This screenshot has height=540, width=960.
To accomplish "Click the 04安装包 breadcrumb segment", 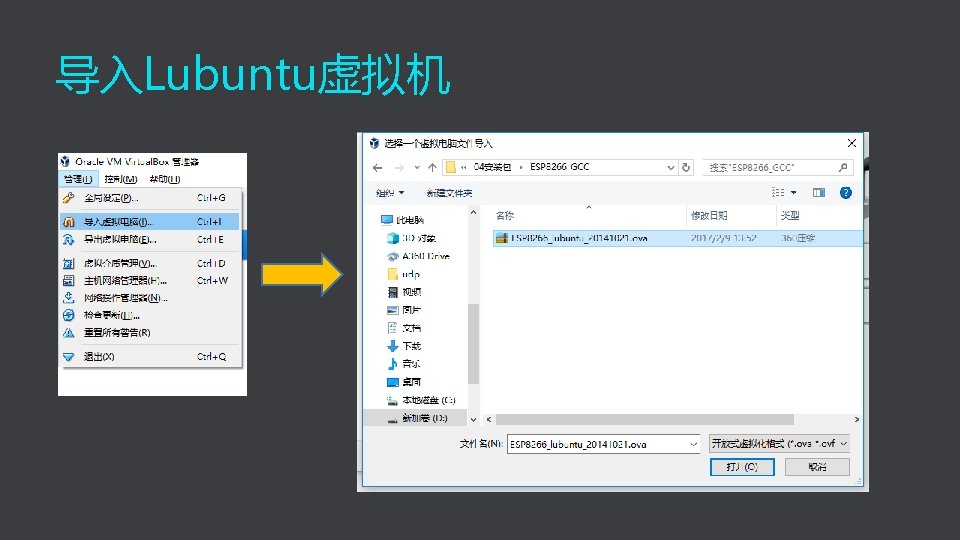I will coord(492,167).
